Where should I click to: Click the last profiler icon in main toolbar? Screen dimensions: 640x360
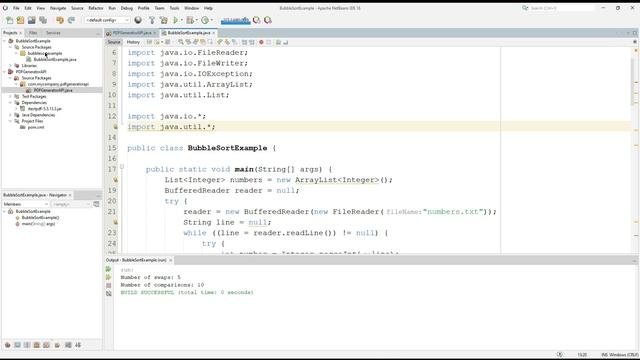pos(268,20)
